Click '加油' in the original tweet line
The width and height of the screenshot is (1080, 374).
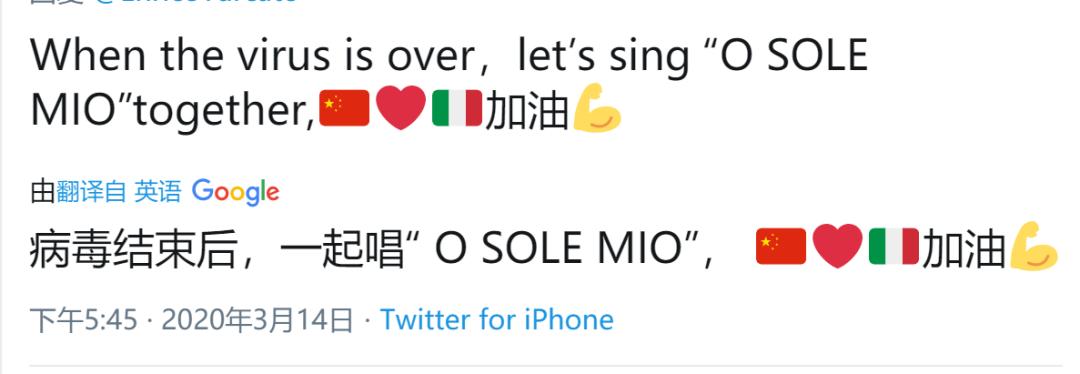(527, 111)
